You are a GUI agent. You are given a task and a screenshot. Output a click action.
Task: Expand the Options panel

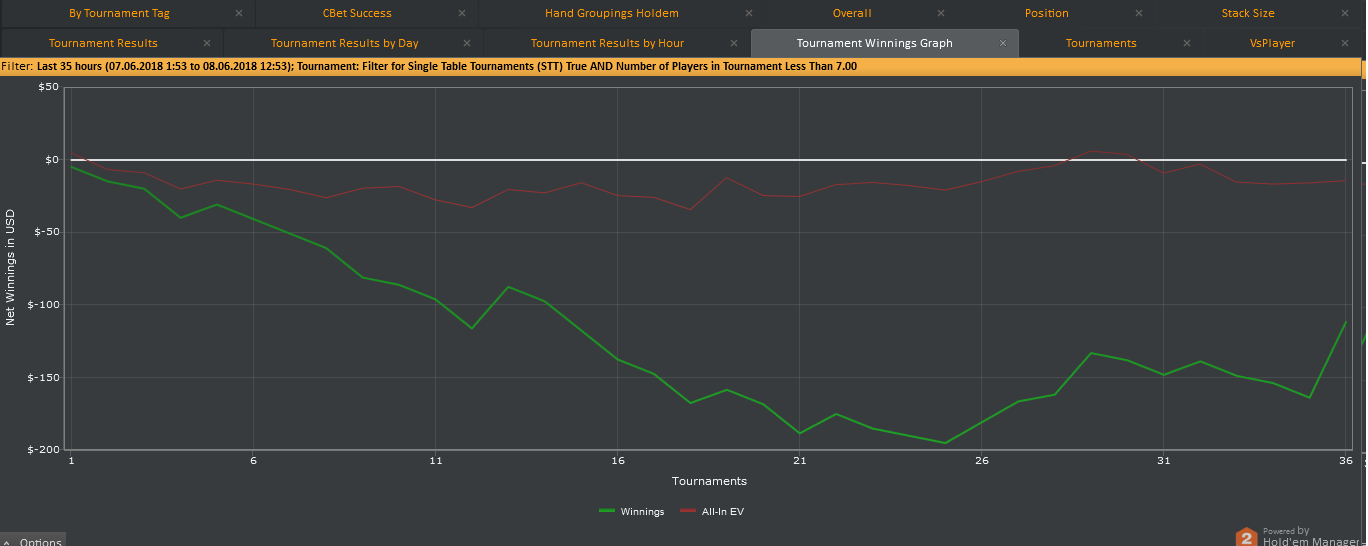click(x=33, y=541)
